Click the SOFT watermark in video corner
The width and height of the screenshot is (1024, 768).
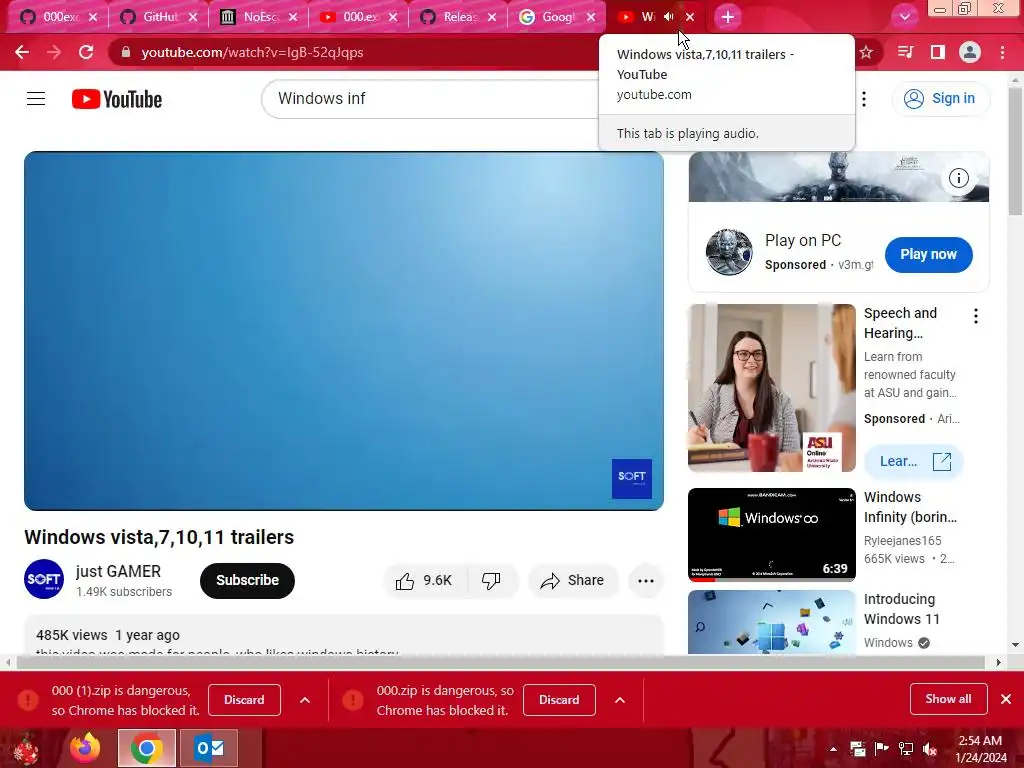click(x=632, y=479)
